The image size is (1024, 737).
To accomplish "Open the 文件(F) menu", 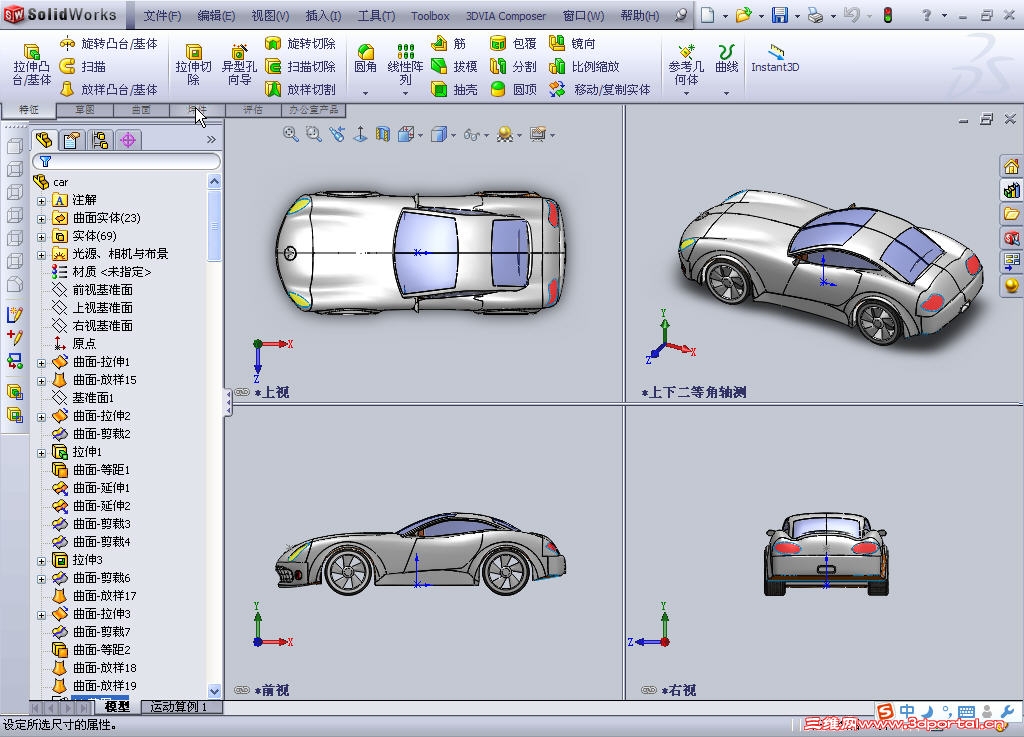I will tap(162, 16).
